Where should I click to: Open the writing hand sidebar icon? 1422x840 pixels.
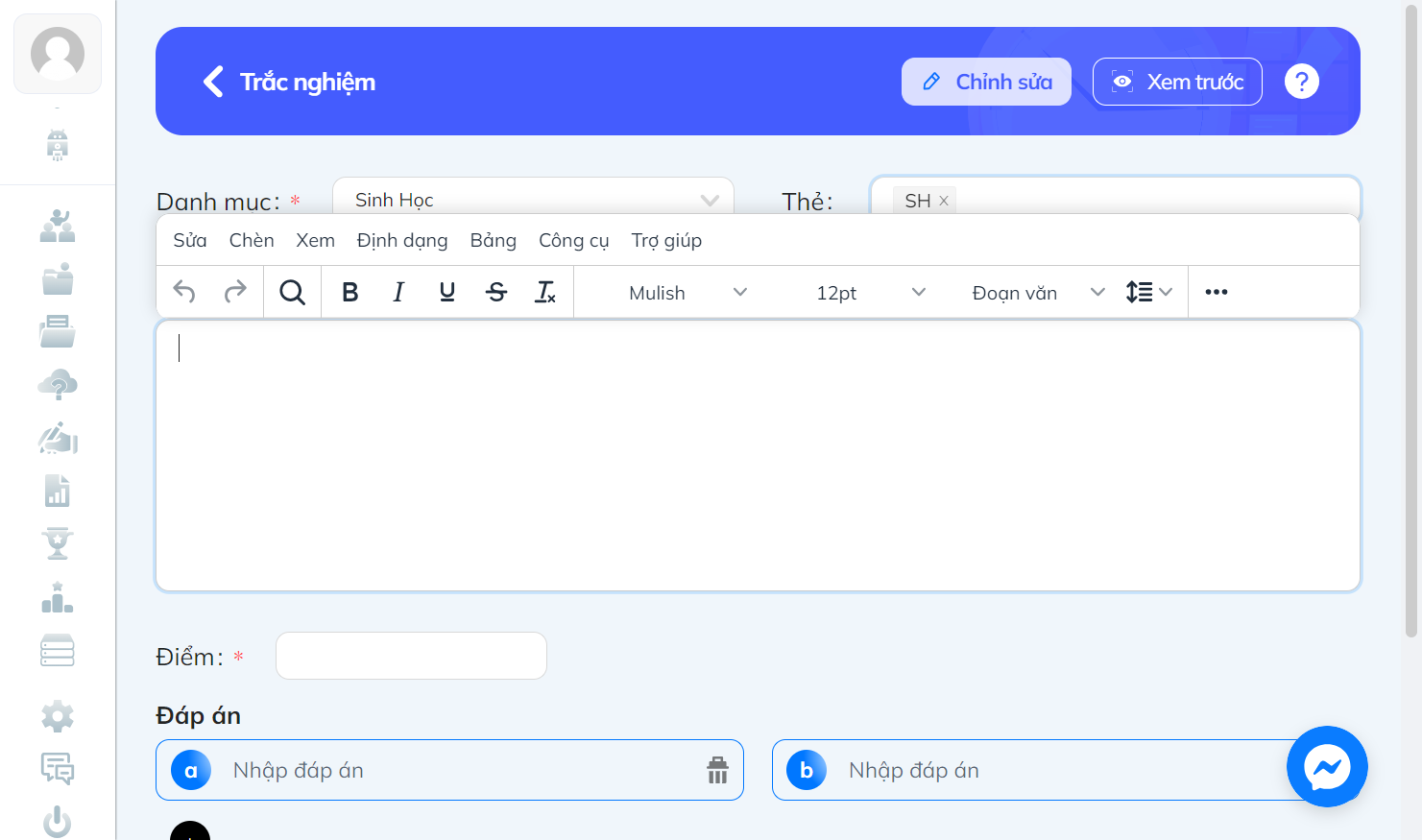[x=58, y=438]
